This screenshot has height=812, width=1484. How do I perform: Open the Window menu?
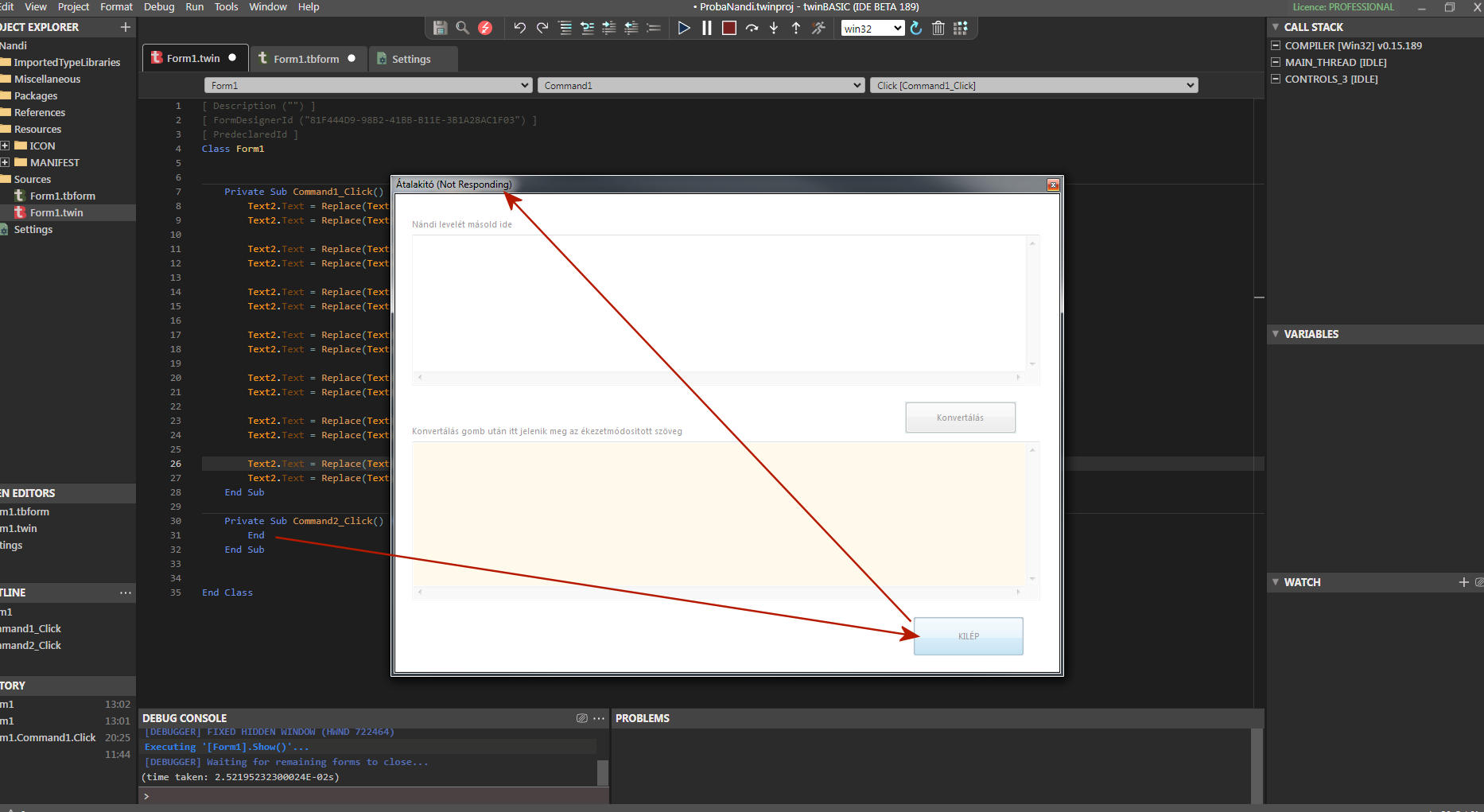tap(268, 6)
